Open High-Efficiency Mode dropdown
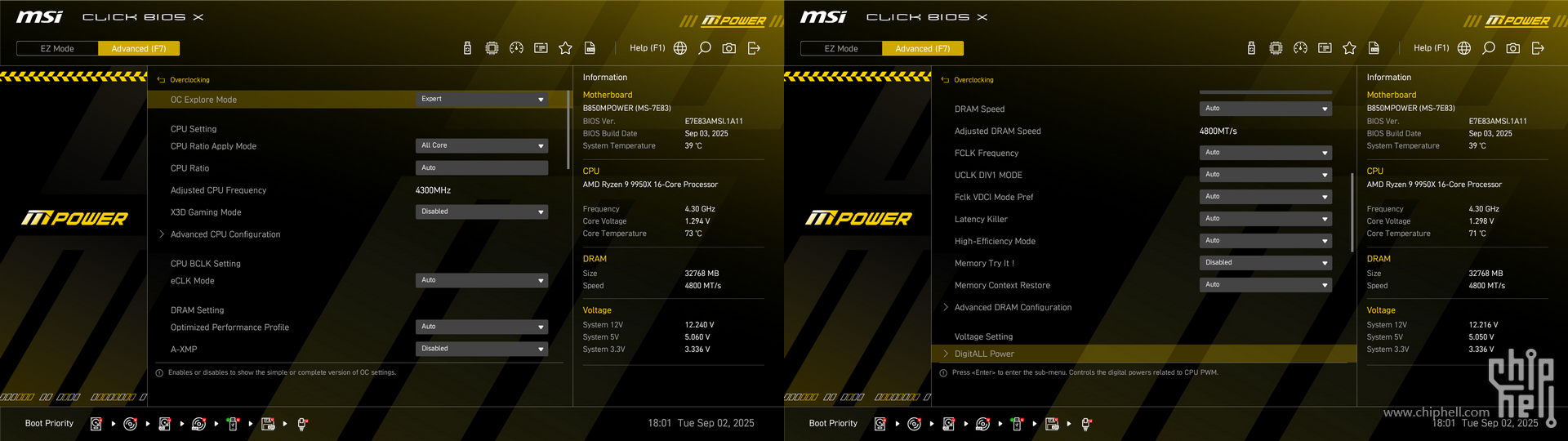 tap(1266, 241)
